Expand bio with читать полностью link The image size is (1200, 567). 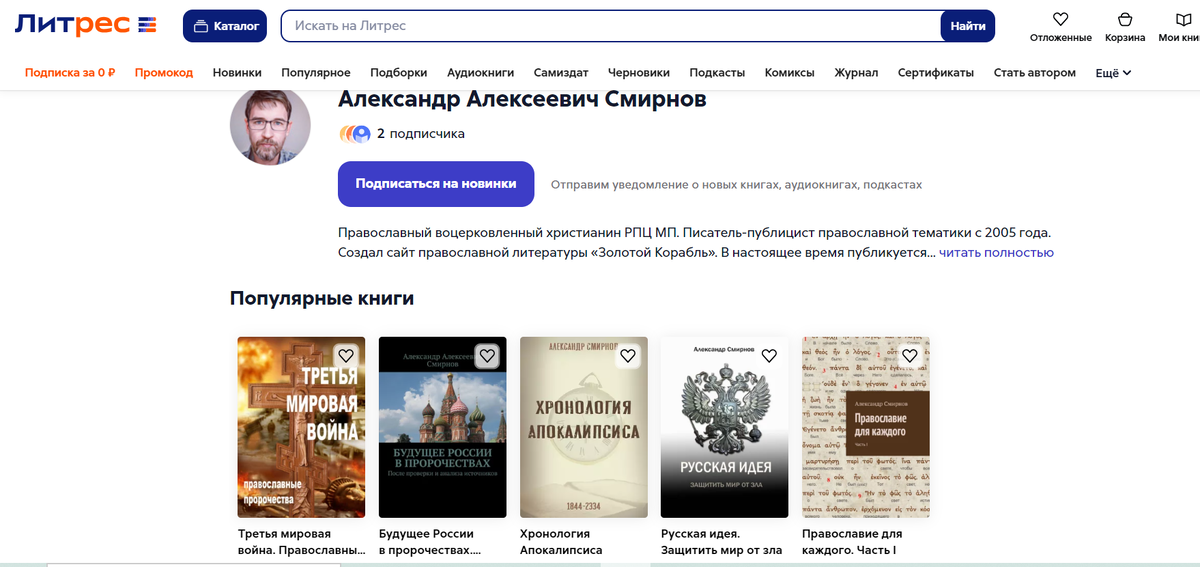(996, 253)
